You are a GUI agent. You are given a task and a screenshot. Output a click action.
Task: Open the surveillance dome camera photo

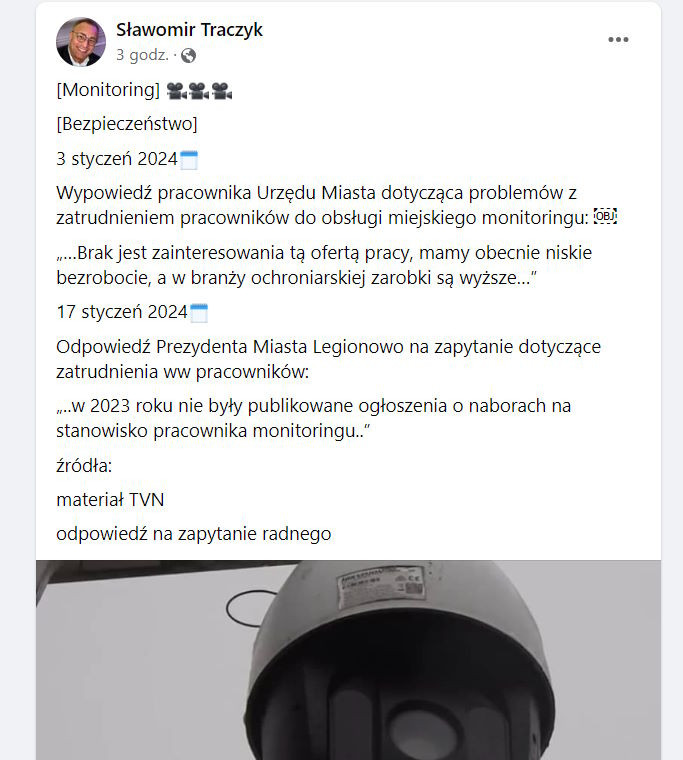(348, 660)
